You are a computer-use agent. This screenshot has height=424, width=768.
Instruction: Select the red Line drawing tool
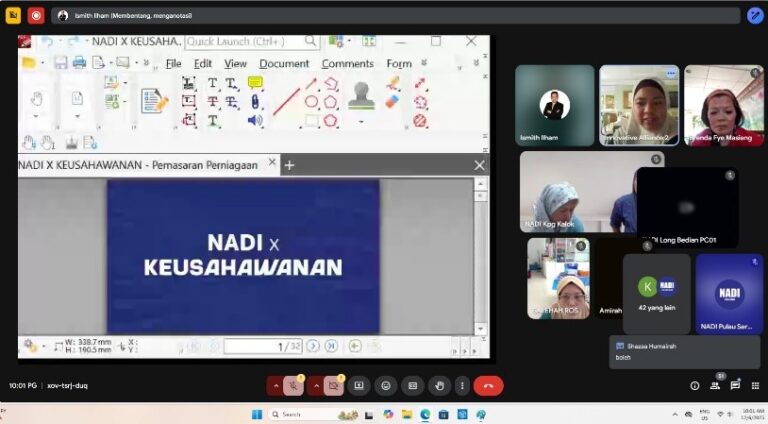(286, 101)
